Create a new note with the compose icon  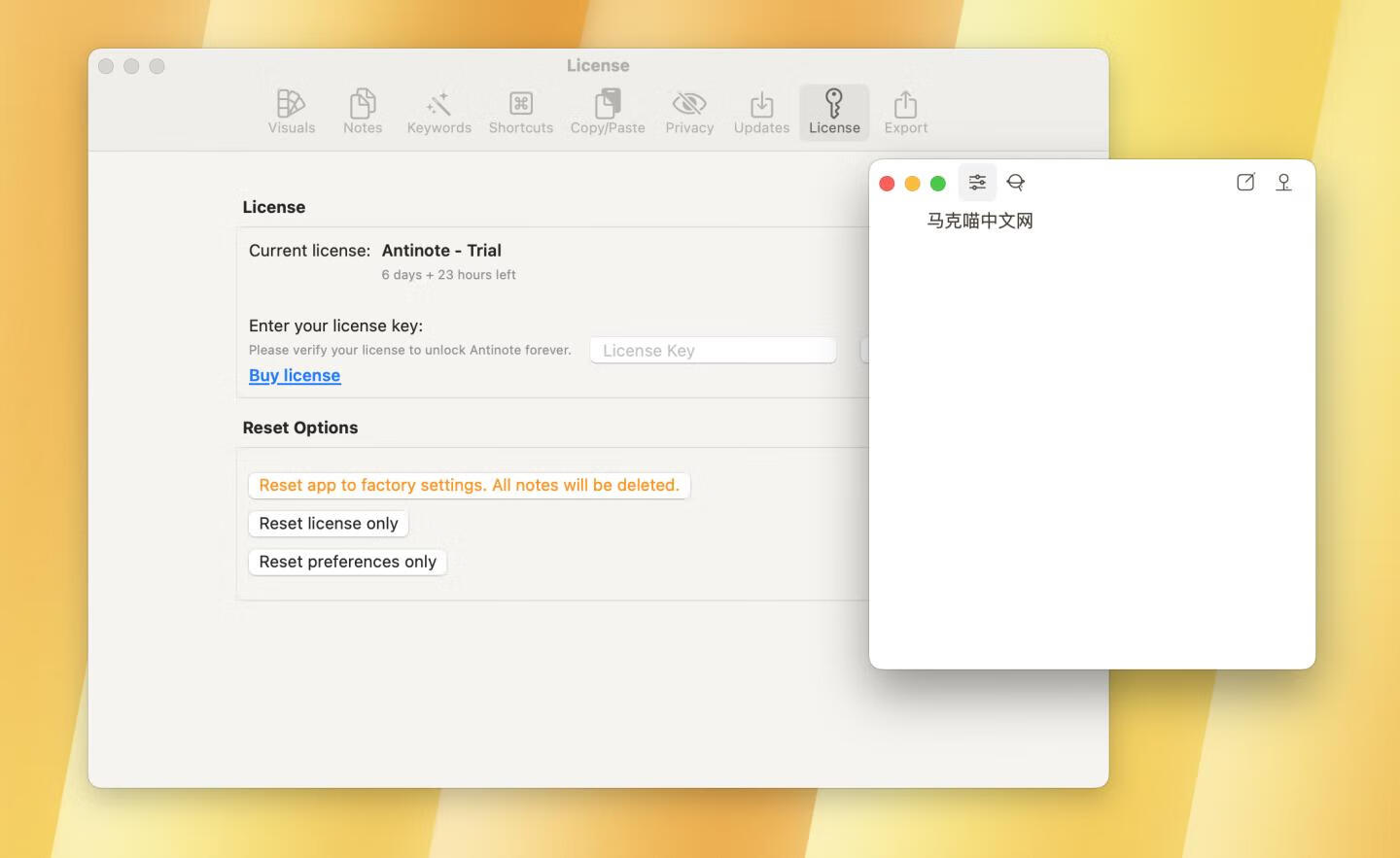(x=1245, y=182)
